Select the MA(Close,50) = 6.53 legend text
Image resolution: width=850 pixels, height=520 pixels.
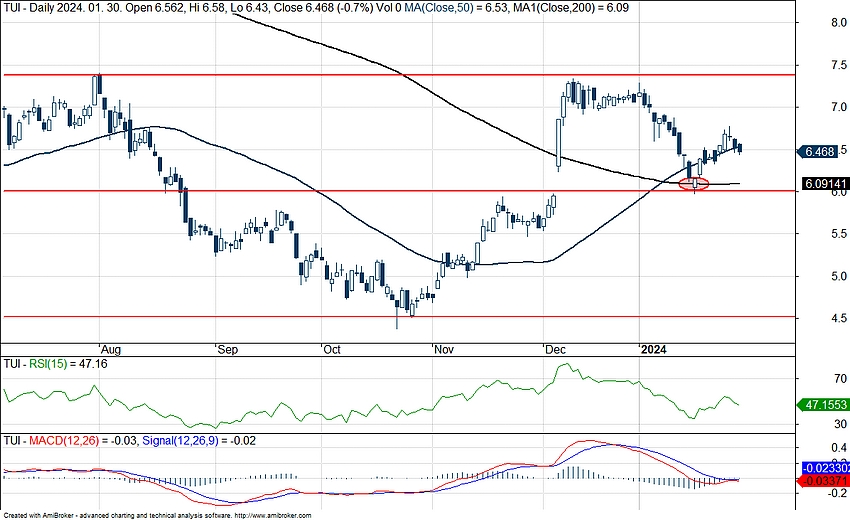[455, 8]
